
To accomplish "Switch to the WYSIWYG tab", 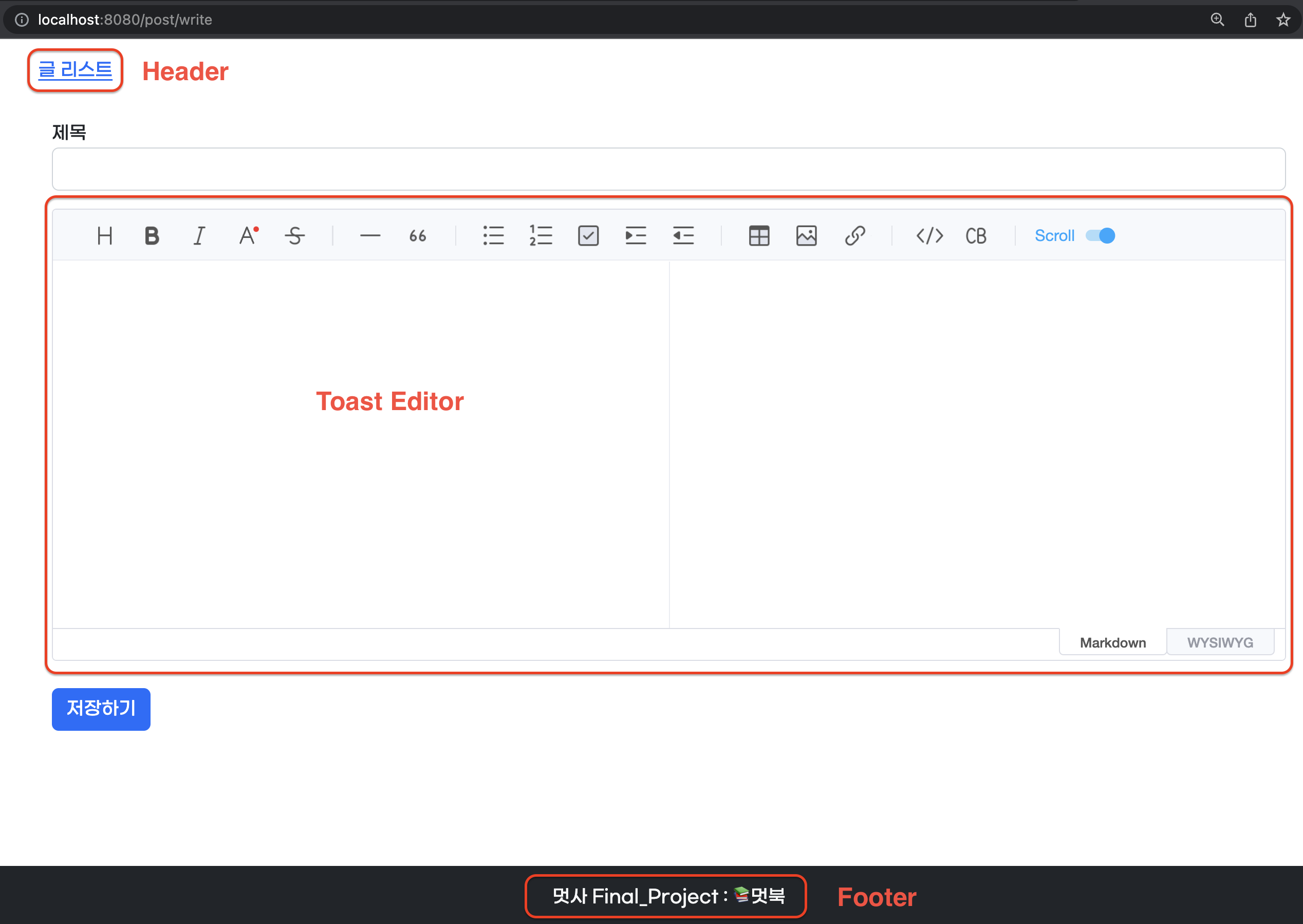I will point(1220,642).
